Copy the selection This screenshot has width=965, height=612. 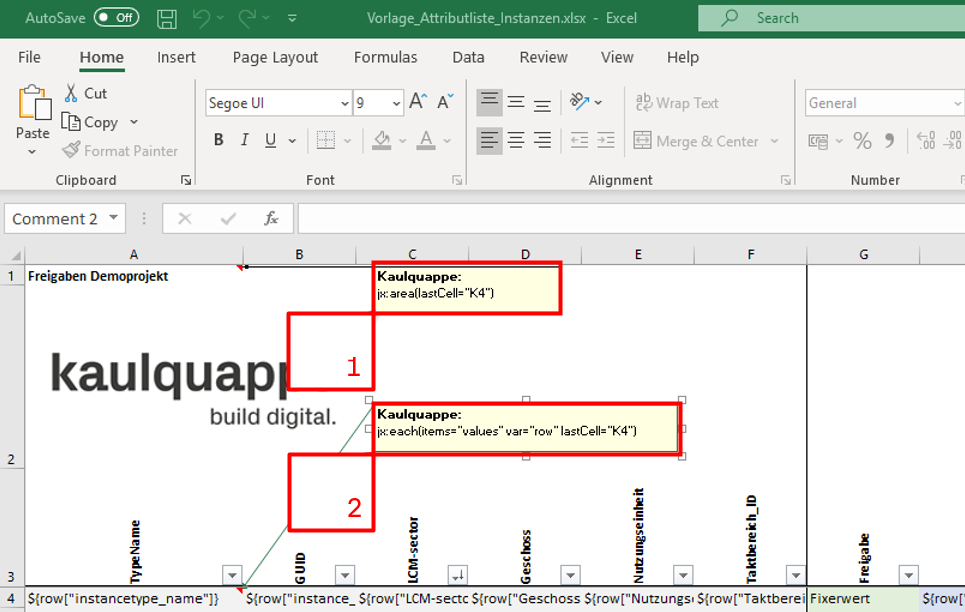click(x=90, y=122)
